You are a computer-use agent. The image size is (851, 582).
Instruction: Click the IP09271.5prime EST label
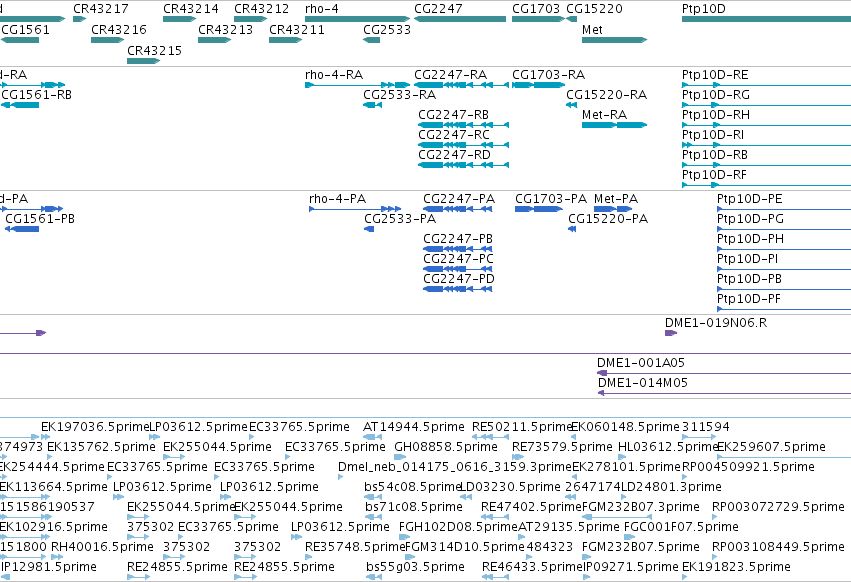click(631, 567)
